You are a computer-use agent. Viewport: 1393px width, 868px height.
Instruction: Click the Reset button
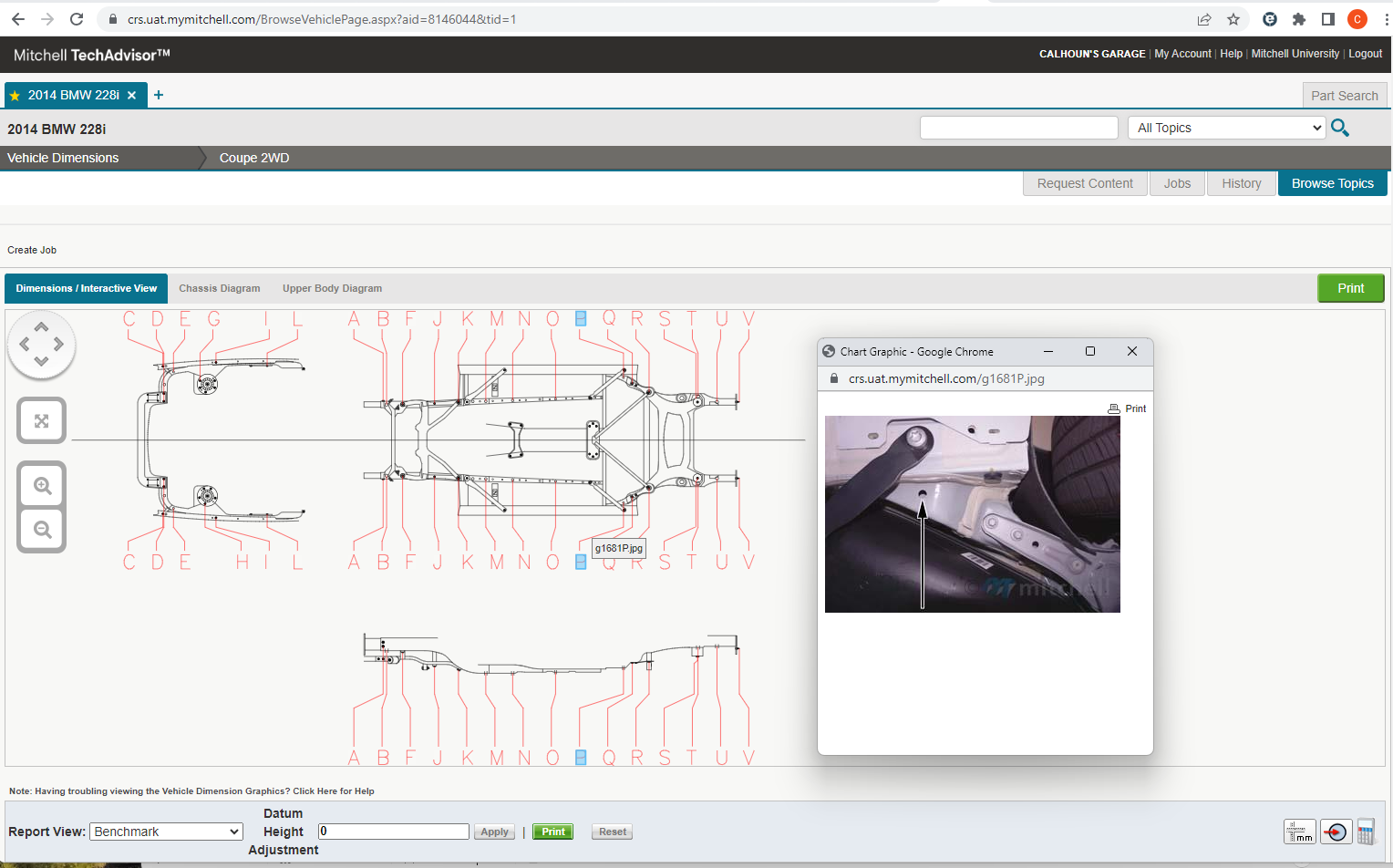(x=613, y=832)
